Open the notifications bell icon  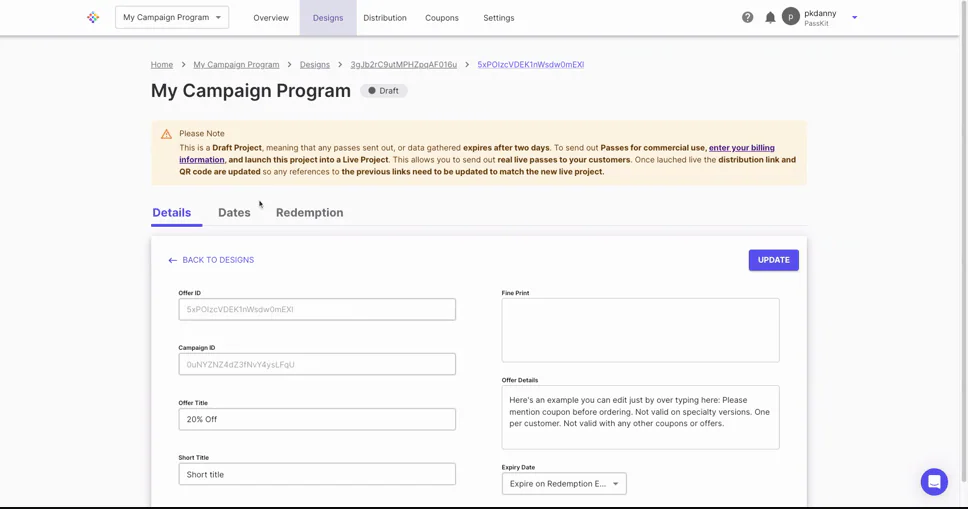(770, 17)
